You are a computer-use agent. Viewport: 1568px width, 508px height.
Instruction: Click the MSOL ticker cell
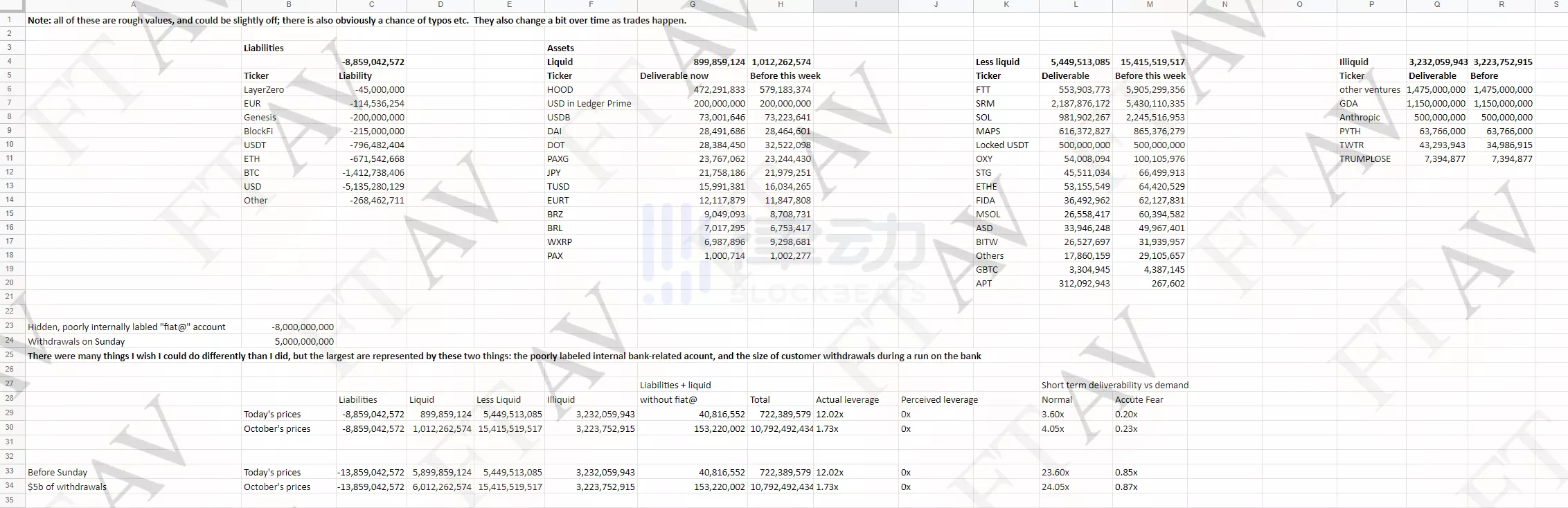[988, 214]
